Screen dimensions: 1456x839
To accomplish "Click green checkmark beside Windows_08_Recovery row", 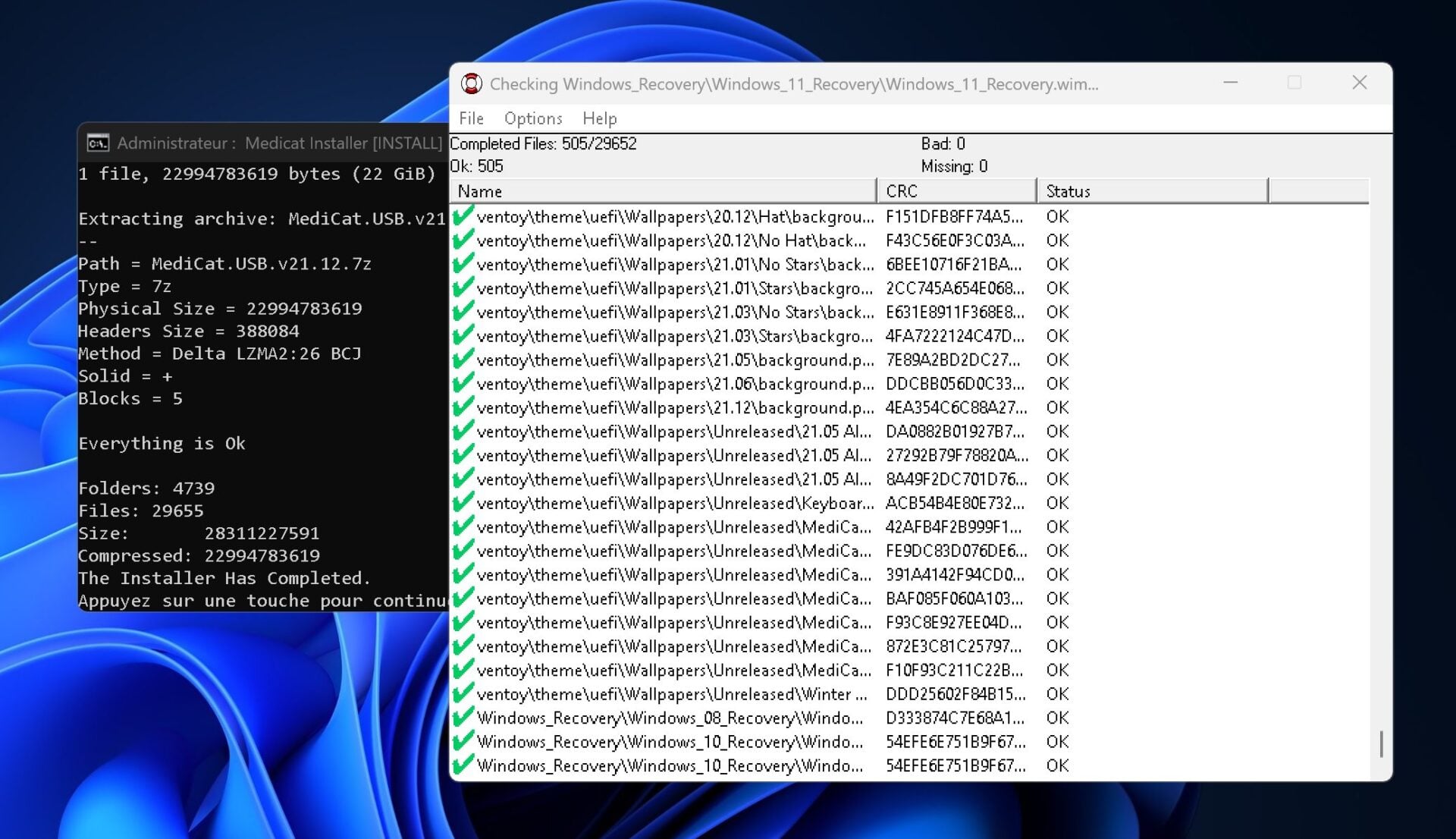I will (x=463, y=718).
